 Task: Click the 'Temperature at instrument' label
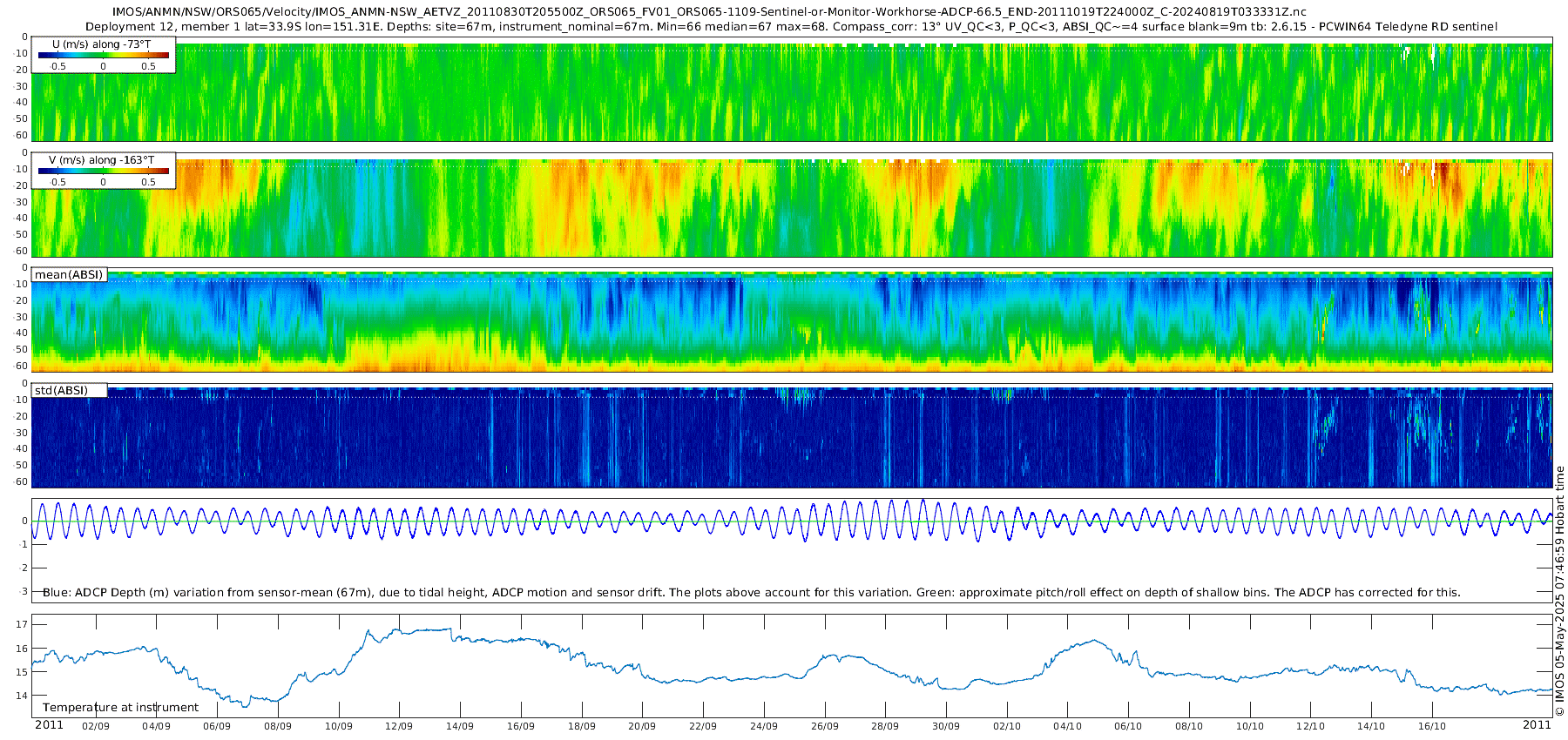[120, 708]
